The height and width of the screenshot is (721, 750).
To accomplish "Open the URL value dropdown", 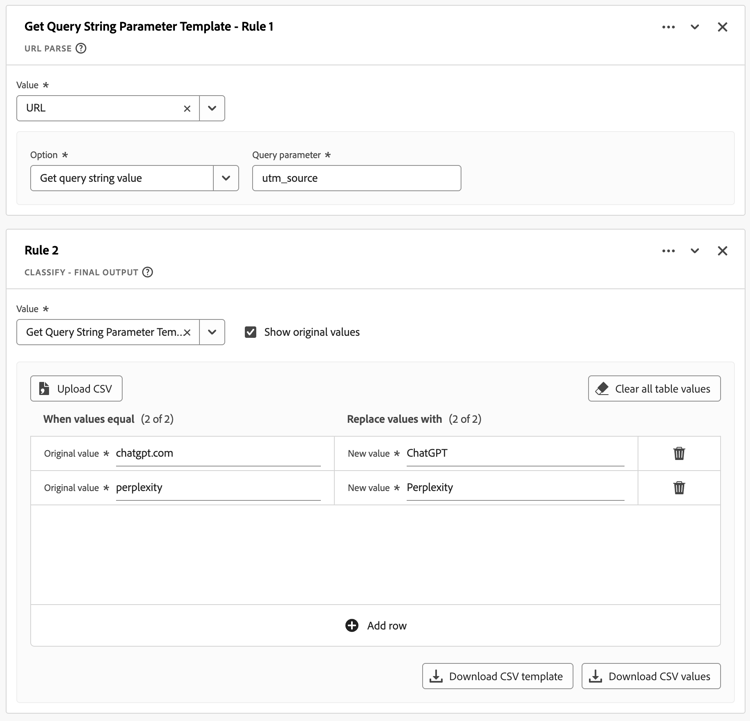I will point(212,108).
